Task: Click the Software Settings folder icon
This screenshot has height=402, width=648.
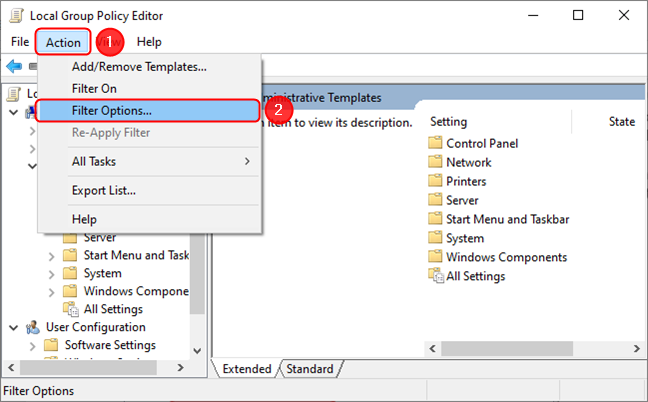Action: click(x=51, y=345)
